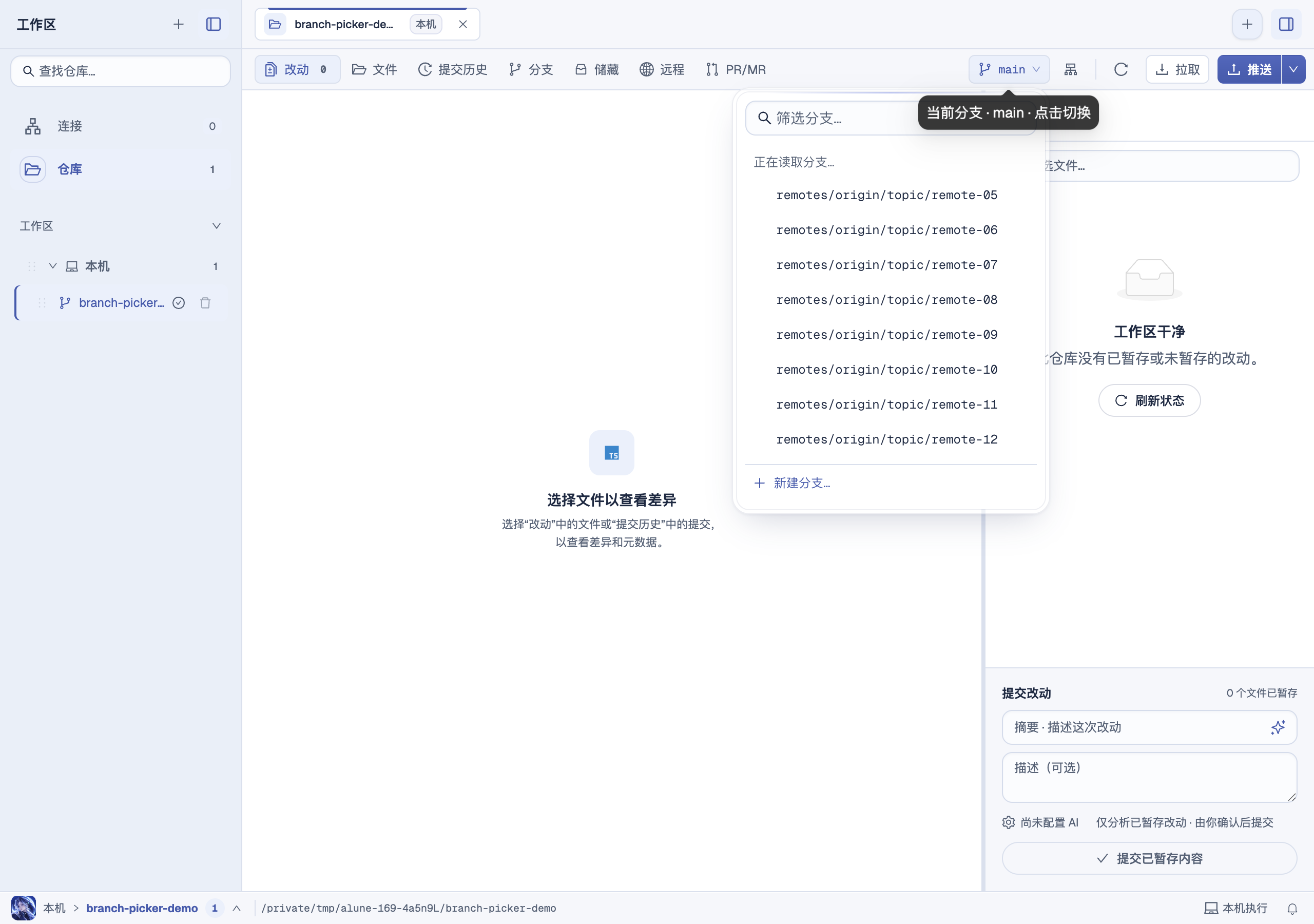Switch to the 分支 branches tab
Screen dimensions: 1314x924
pos(531,69)
